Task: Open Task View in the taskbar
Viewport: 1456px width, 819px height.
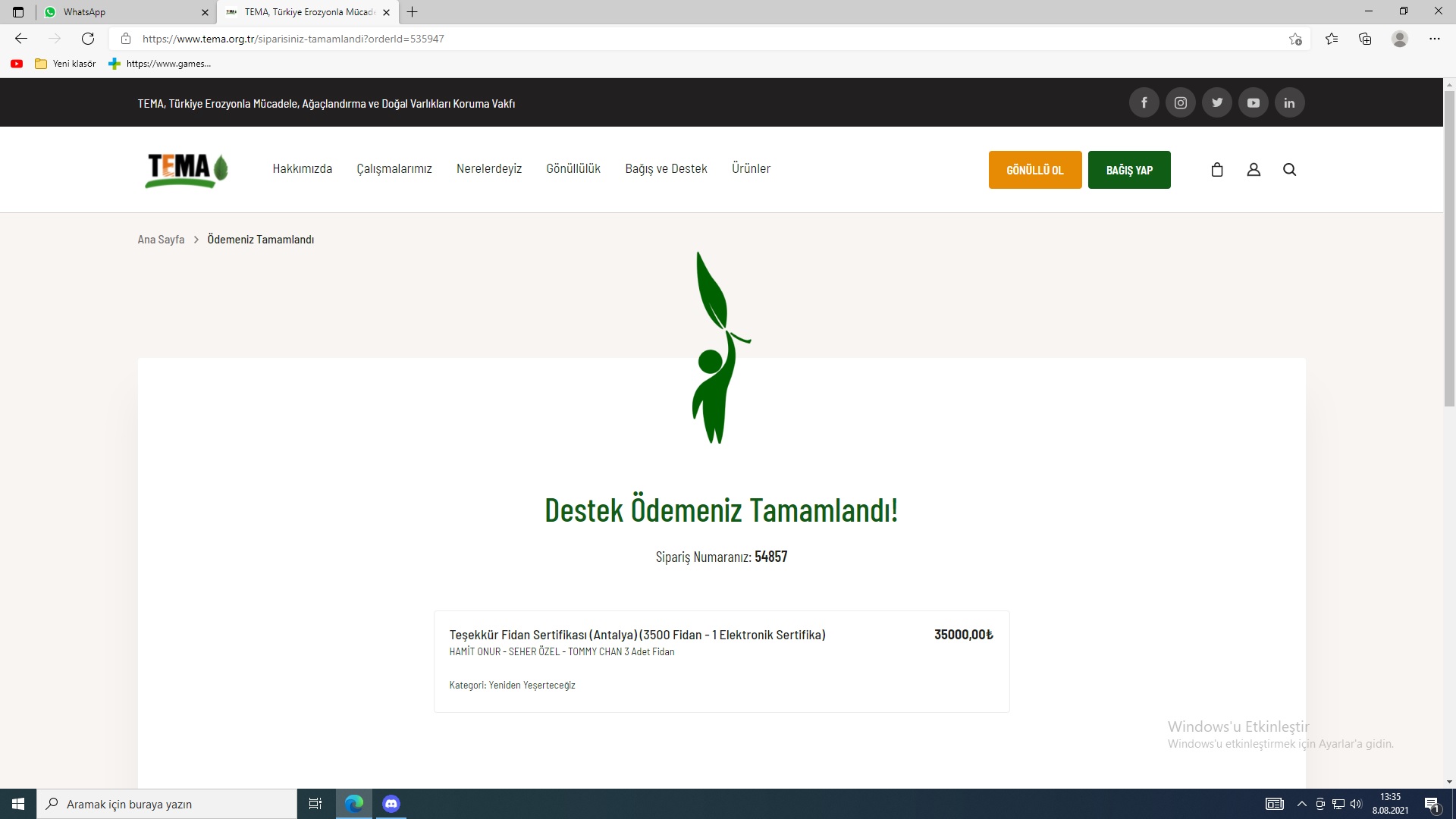Action: pos(315,804)
